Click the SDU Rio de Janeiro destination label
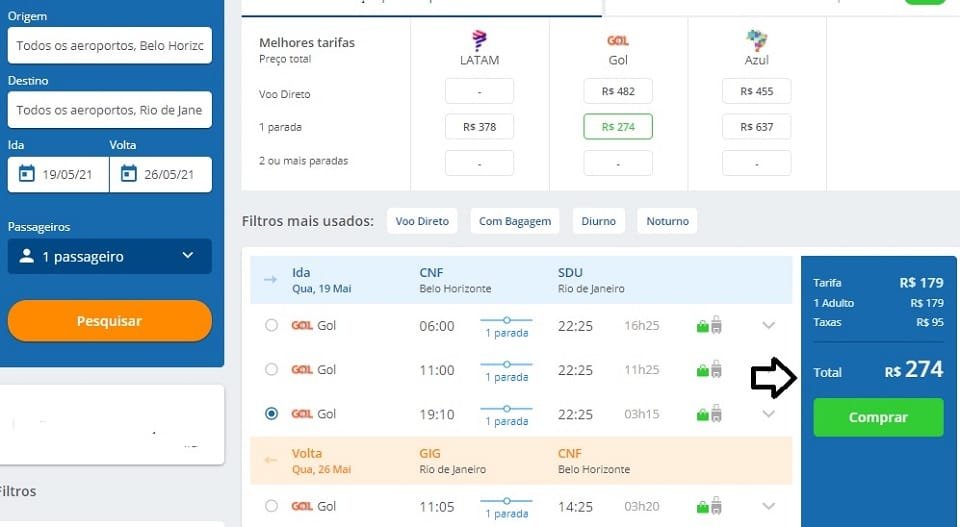Viewport: 960px width, 527px height. [x=591, y=280]
